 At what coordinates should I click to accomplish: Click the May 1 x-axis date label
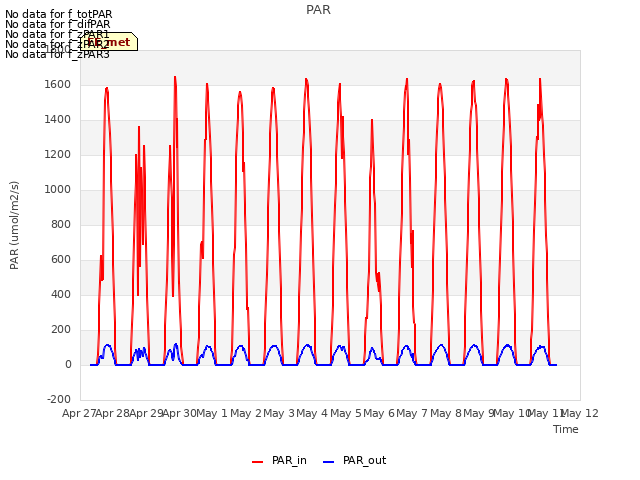pyautogui.click(x=212, y=413)
